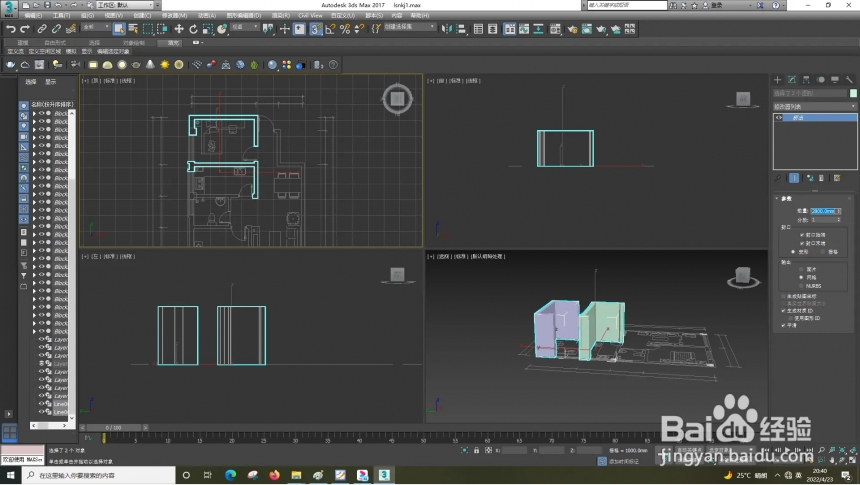Viewport: 860px width, 485px height.
Task: Open the Modify panel tab icon
Action: 791,80
